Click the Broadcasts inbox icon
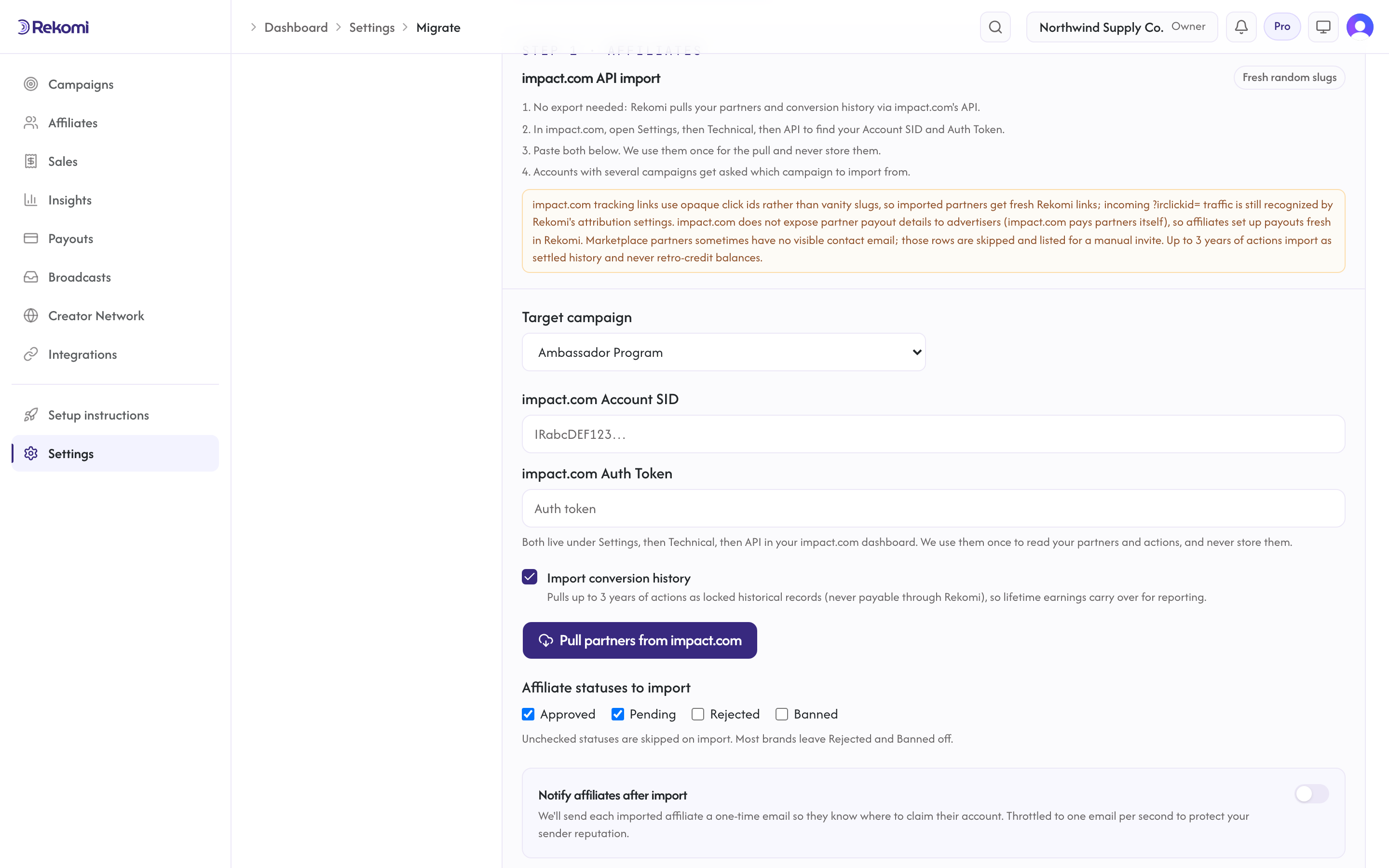Screen dimensions: 1389x868 31,277
